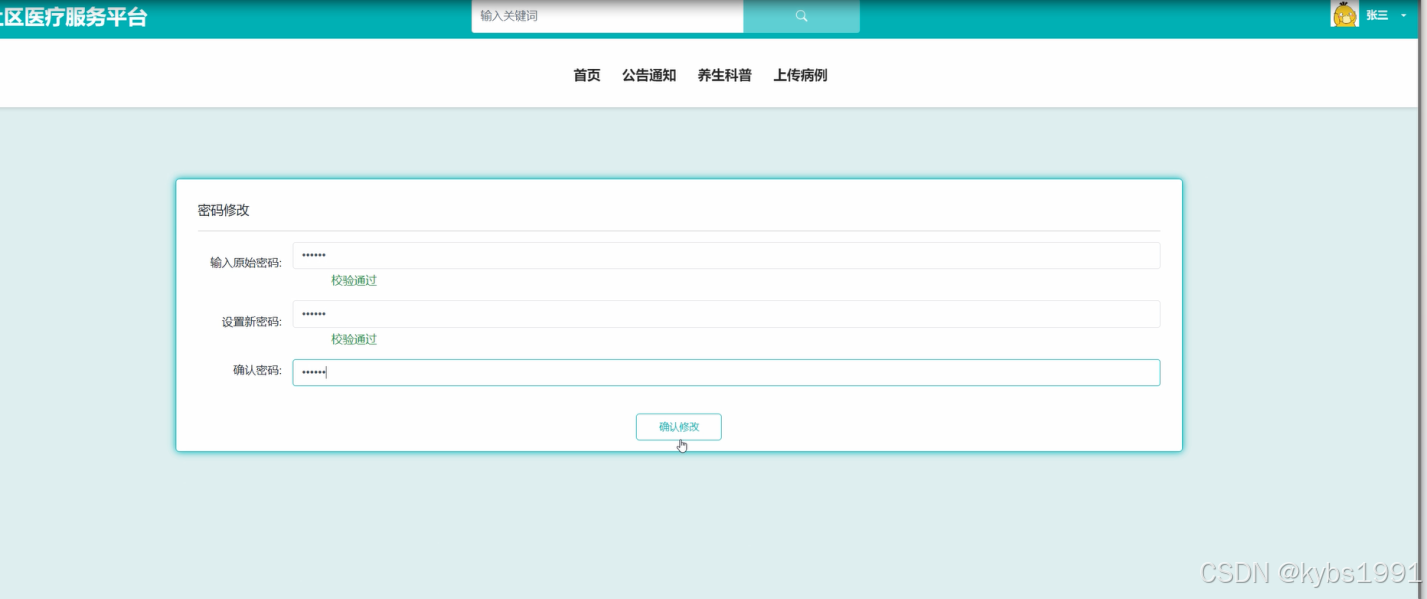Click the 设置新密码 field
Image resolution: width=1427 pixels, height=599 pixels.
tap(726, 314)
